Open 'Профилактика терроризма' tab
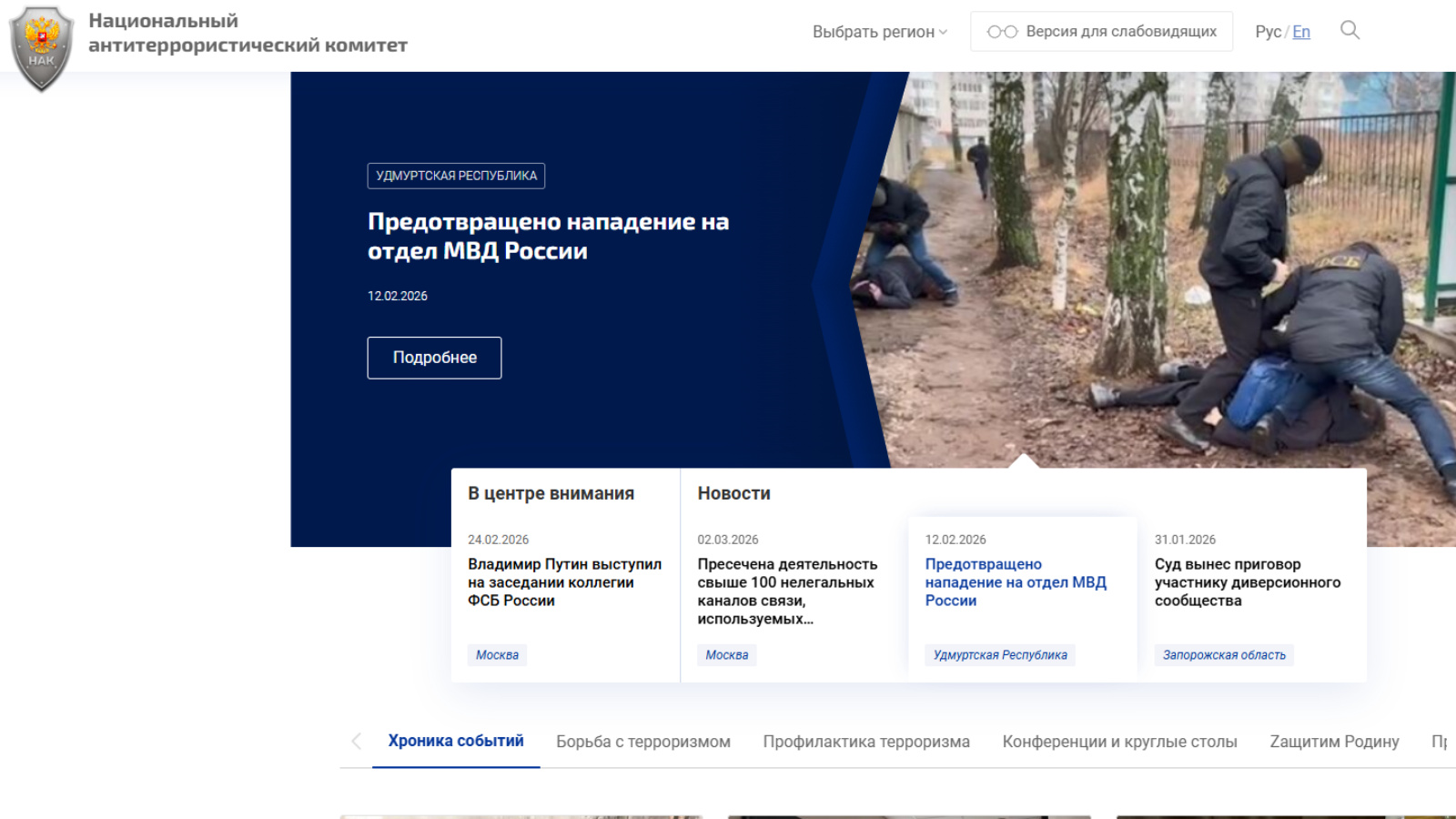The height and width of the screenshot is (819, 1456). 866,742
